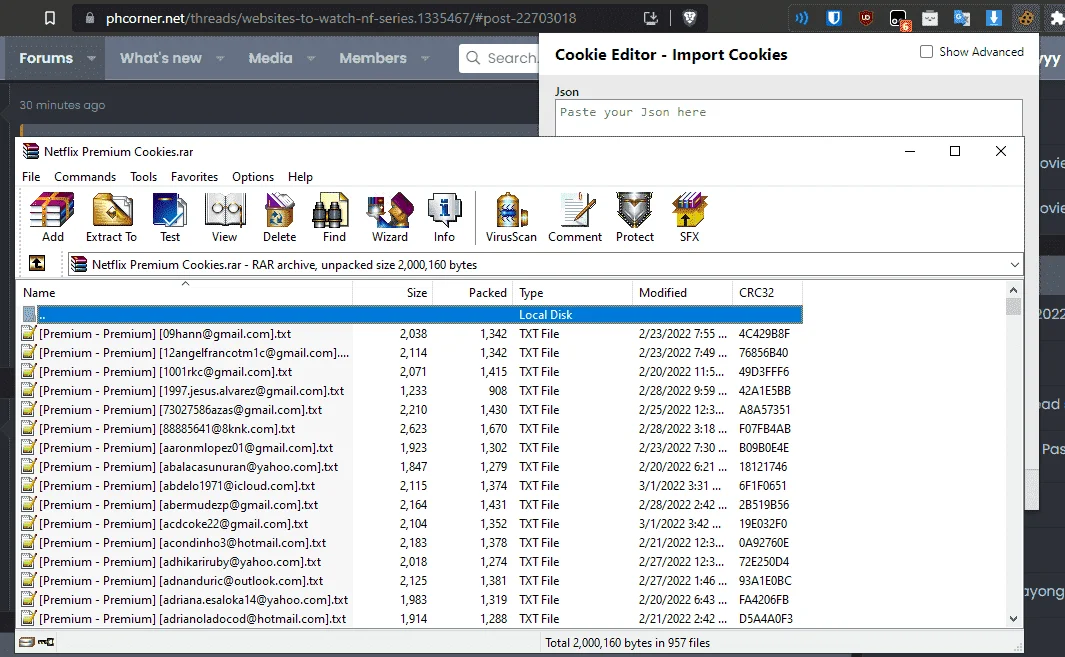The image size is (1065, 657).
Task: Open the Media navigation link
Action: (x=270, y=58)
